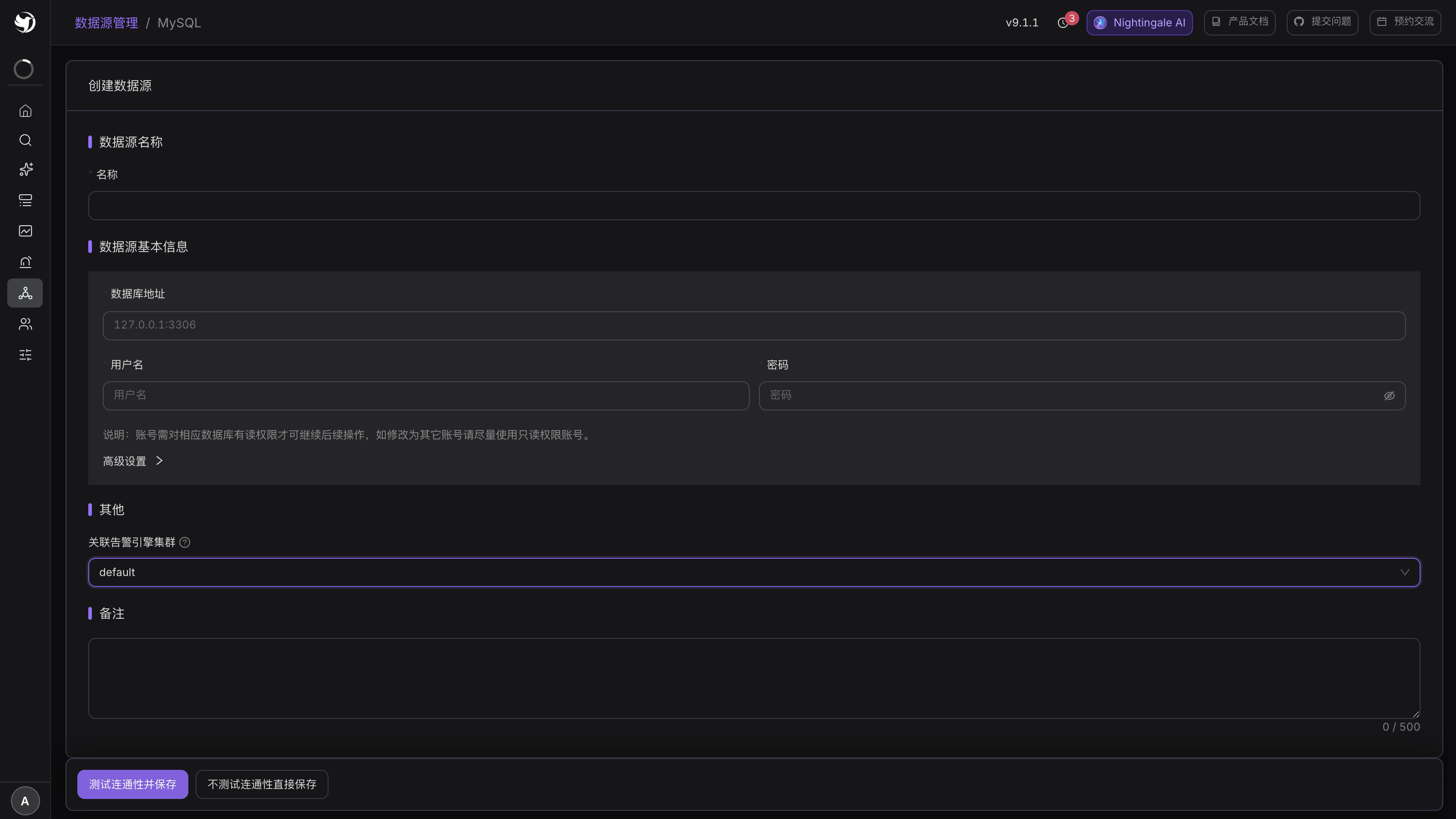
Task: Go back to 数据源管理 breadcrumb
Action: pos(106,23)
